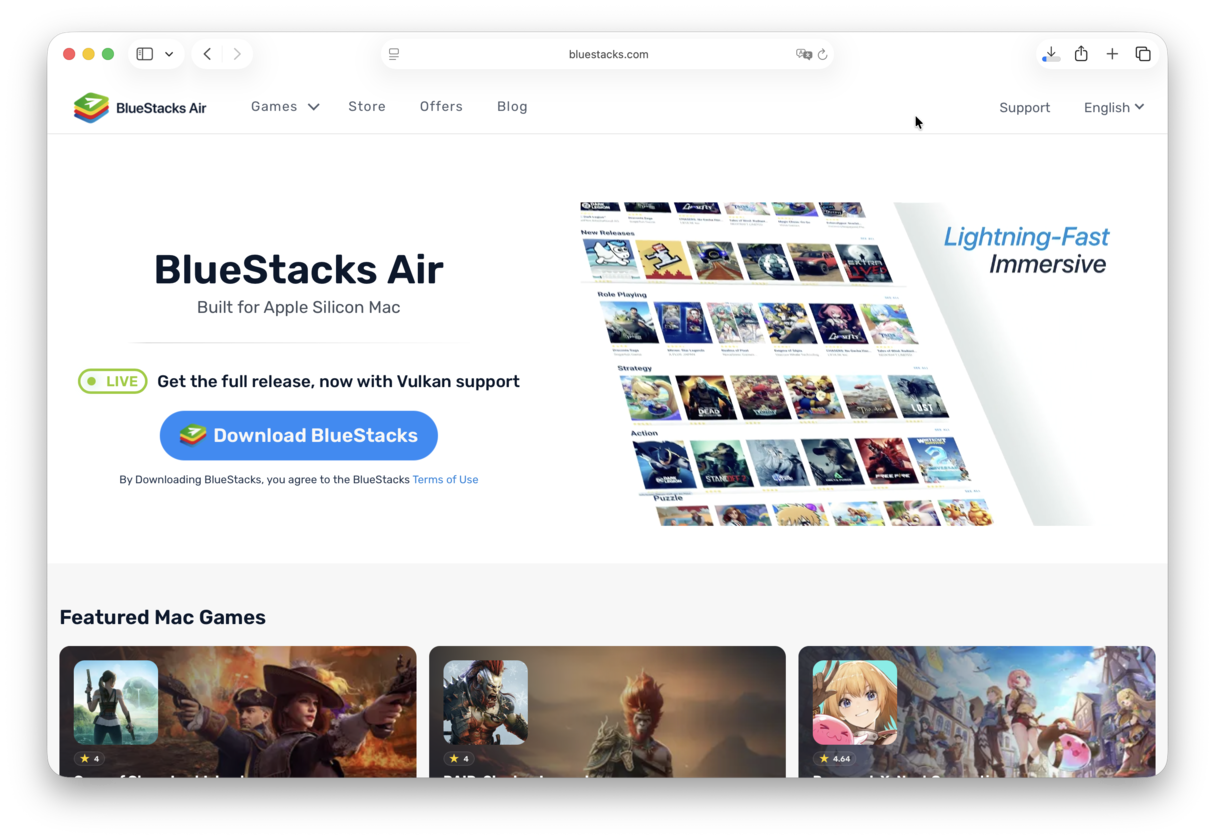Viewport: 1215px width, 840px height.
Task: Click the armored warrior game icon
Action: click(486, 702)
